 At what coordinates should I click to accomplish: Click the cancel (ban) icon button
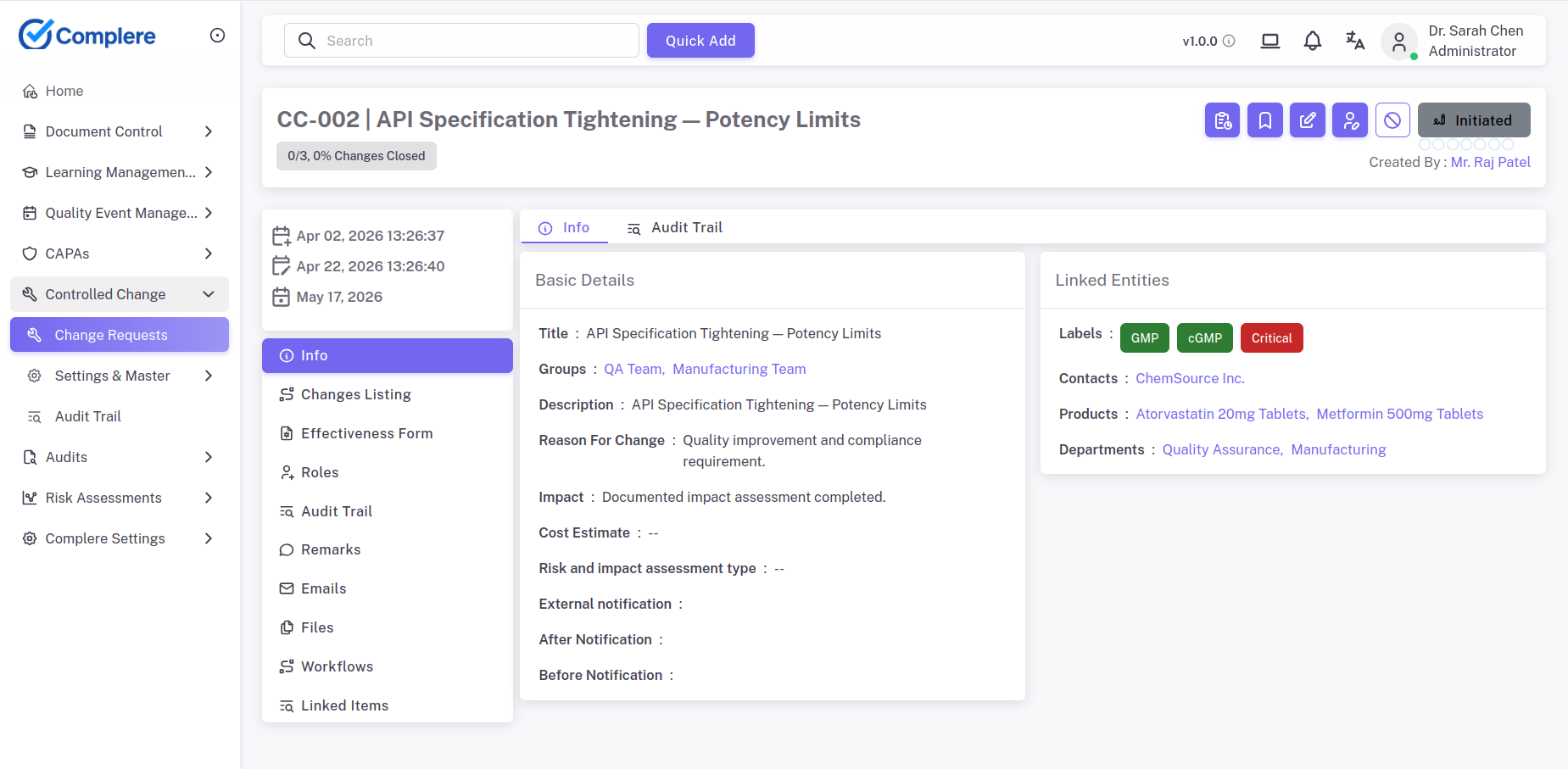1392,120
